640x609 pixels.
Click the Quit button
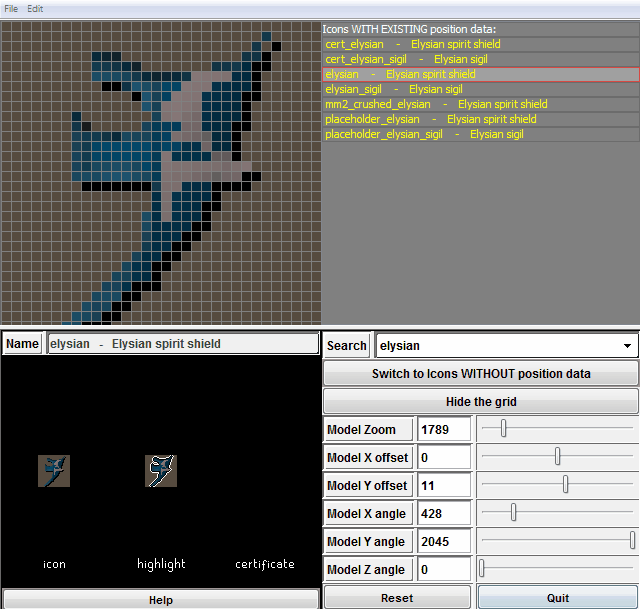click(558, 598)
